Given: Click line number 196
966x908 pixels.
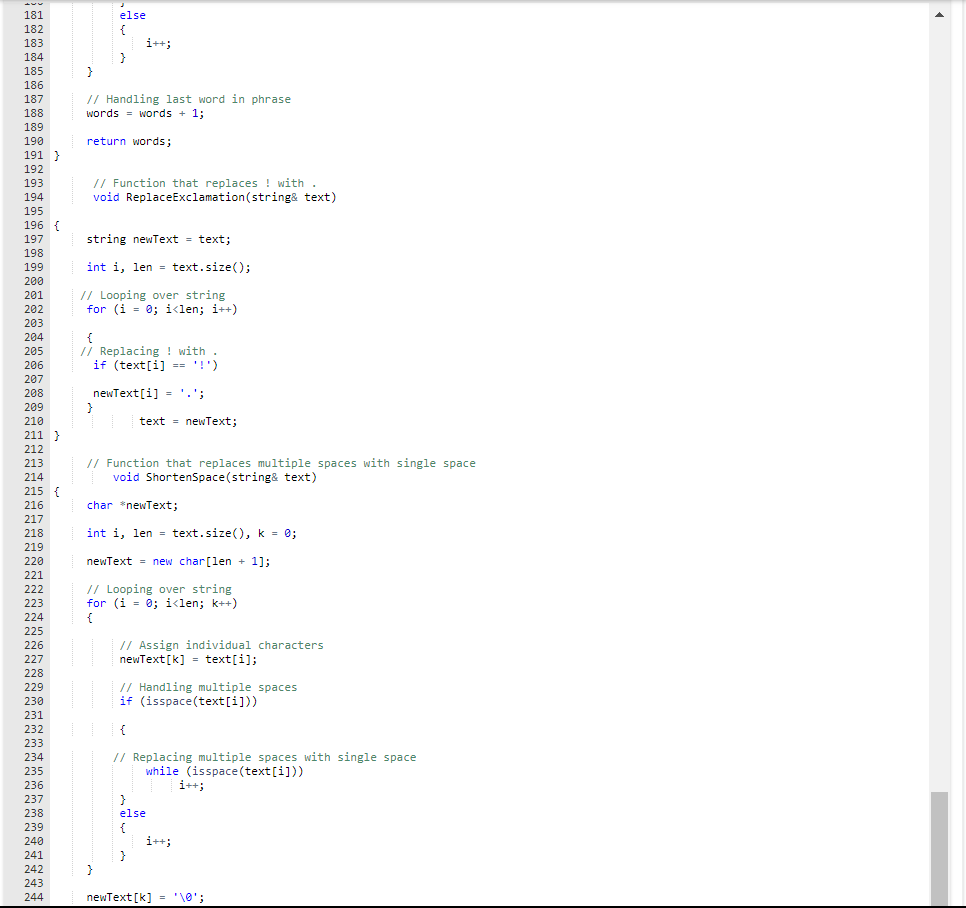Looking at the screenshot, I should [x=33, y=225].
